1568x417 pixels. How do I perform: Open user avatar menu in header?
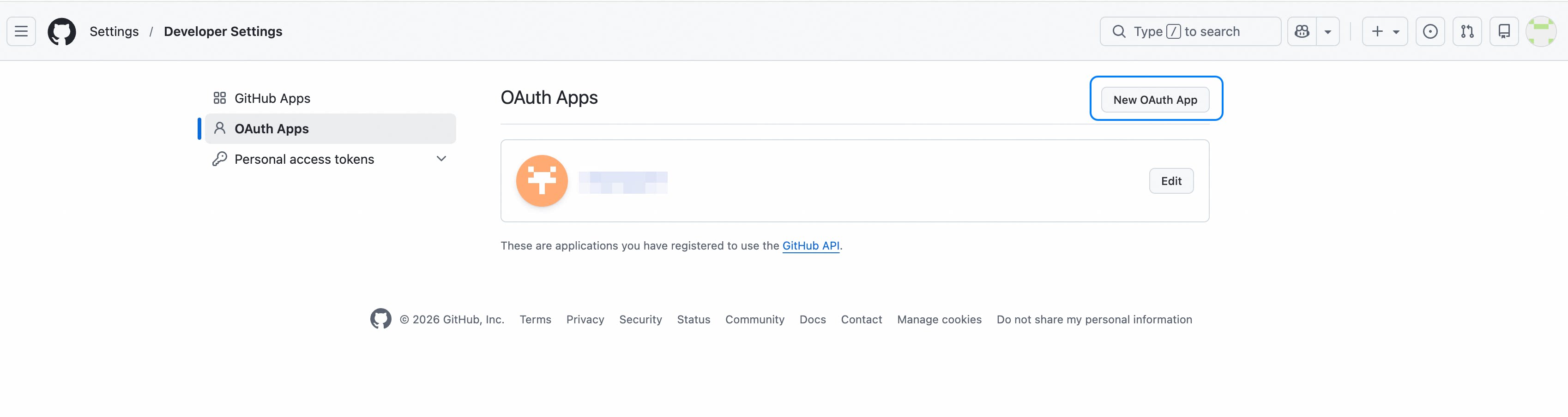tap(1541, 31)
